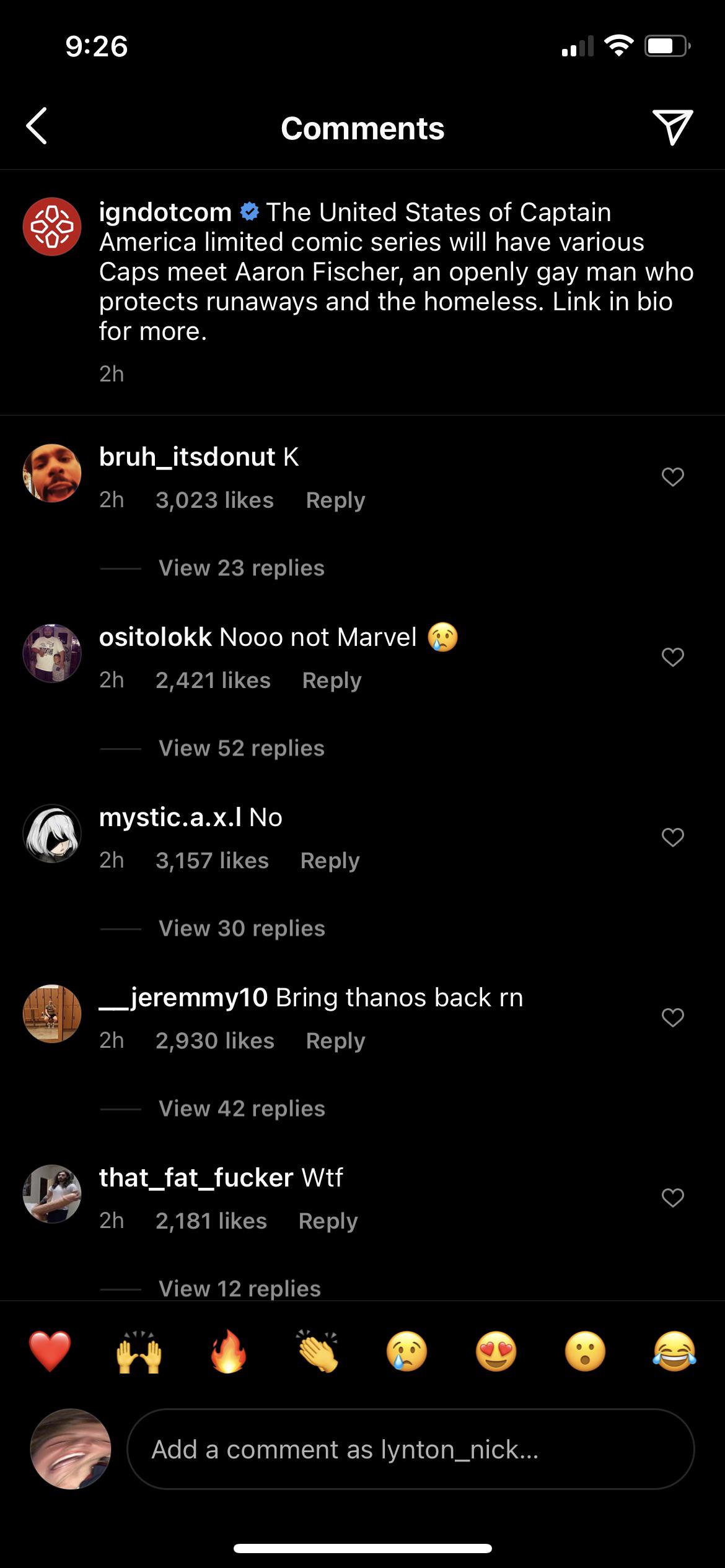Send the red heart quick reaction
The width and height of the screenshot is (725, 1568).
point(51,1352)
